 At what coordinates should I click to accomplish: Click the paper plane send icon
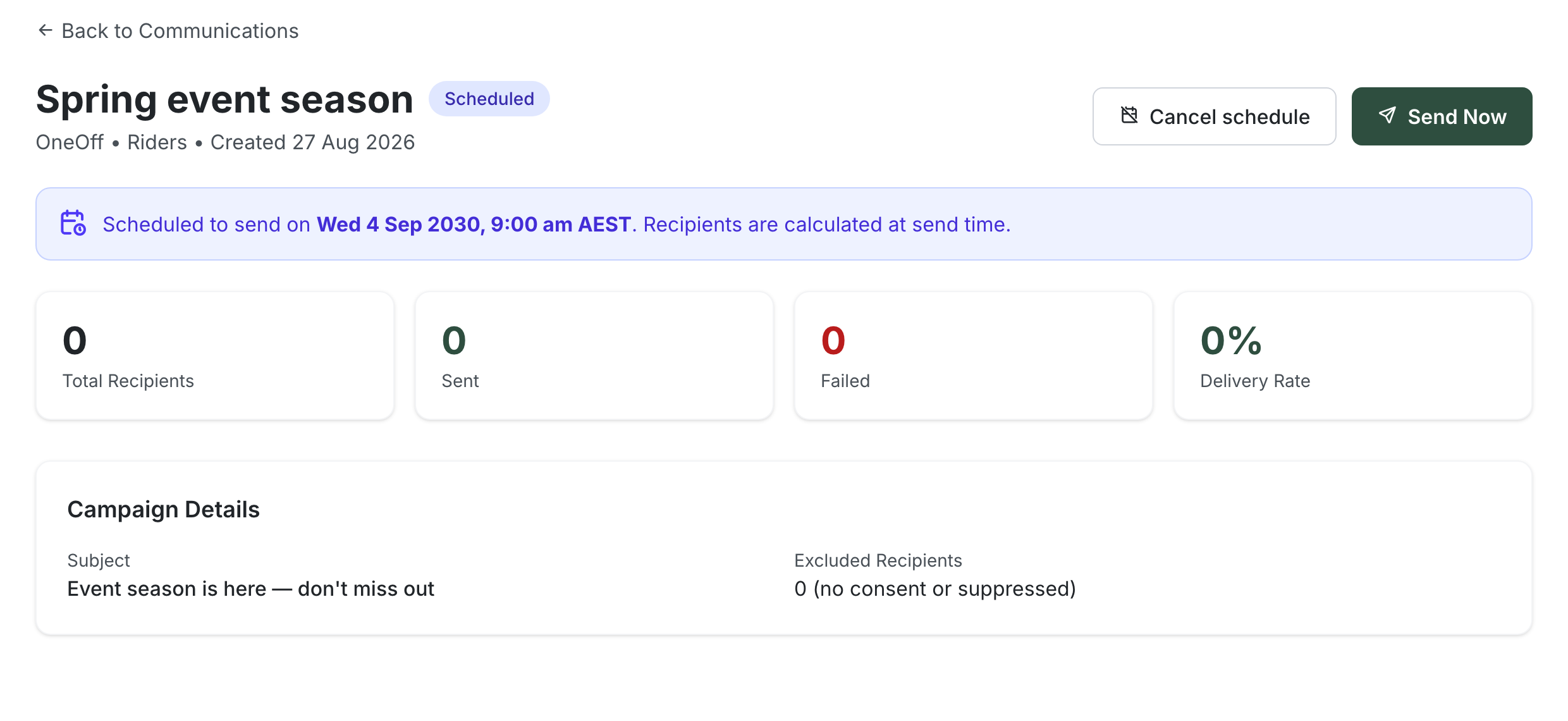coord(1387,115)
